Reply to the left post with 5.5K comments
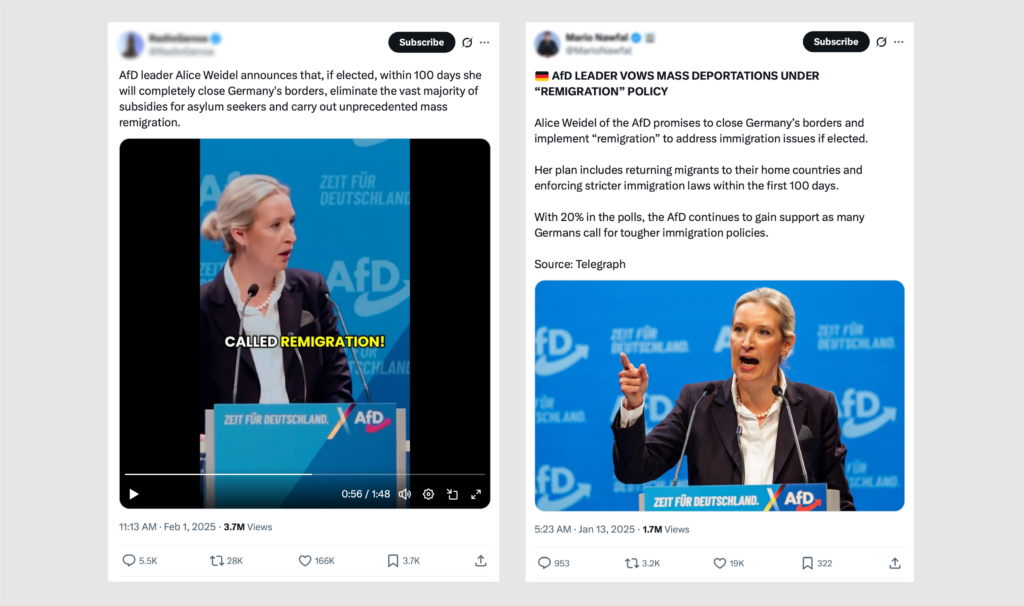The height and width of the screenshot is (606, 1024). click(140, 561)
